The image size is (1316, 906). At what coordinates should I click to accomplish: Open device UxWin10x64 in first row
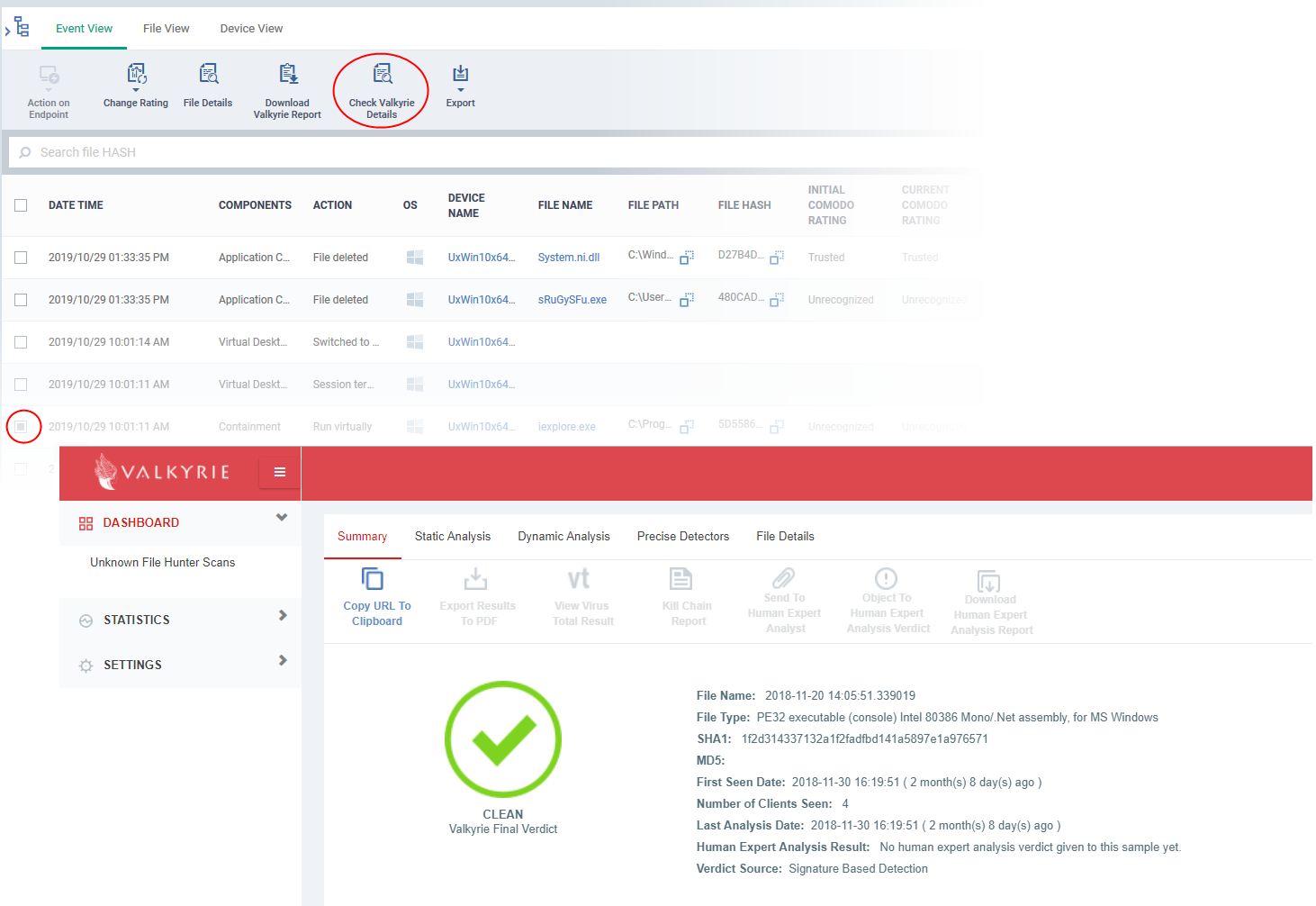[482, 258]
